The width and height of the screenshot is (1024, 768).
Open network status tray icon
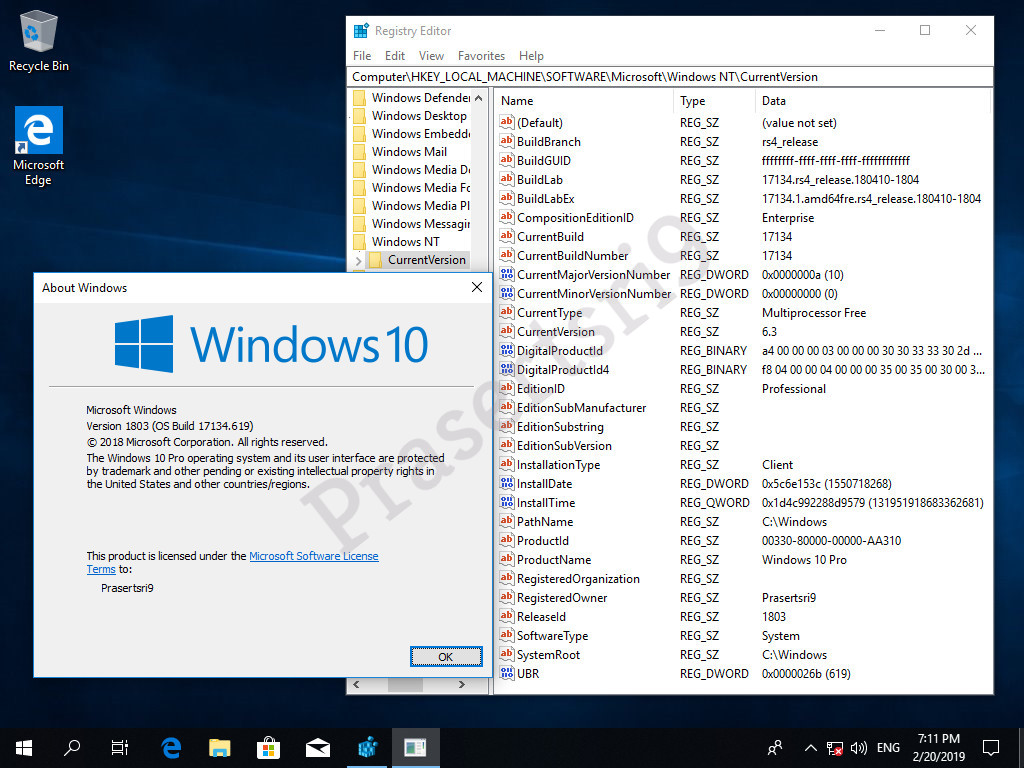pyautogui.click(x=834, y=748)
